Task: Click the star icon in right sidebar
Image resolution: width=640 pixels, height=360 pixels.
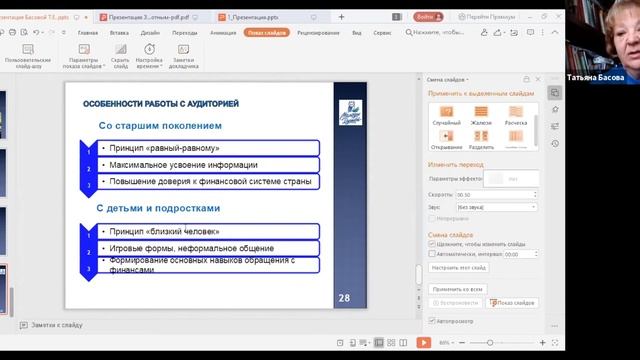Action: click(555, 109)
